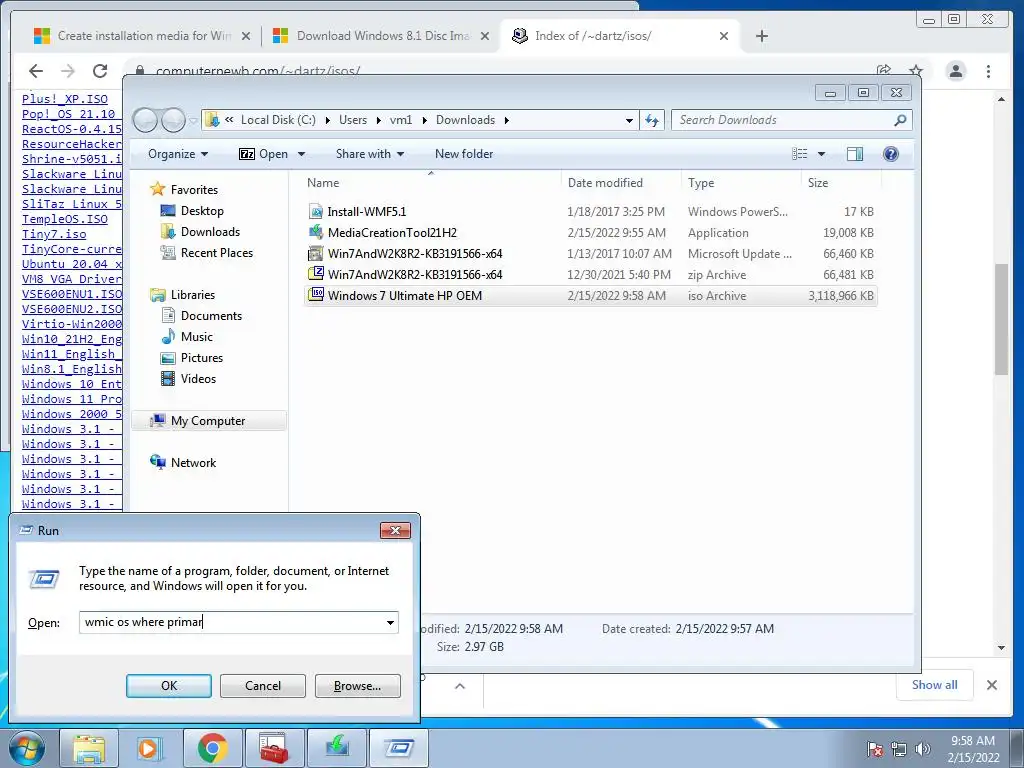Open the Chrome profile avatar icon

[955, 71]
